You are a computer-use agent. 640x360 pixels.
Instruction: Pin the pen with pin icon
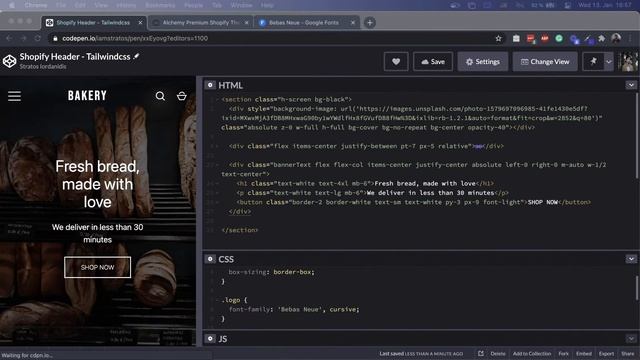(593, 62)
